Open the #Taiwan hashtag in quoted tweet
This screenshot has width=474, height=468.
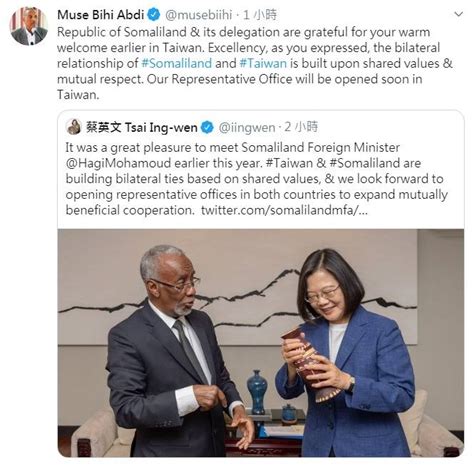[289, 163]
